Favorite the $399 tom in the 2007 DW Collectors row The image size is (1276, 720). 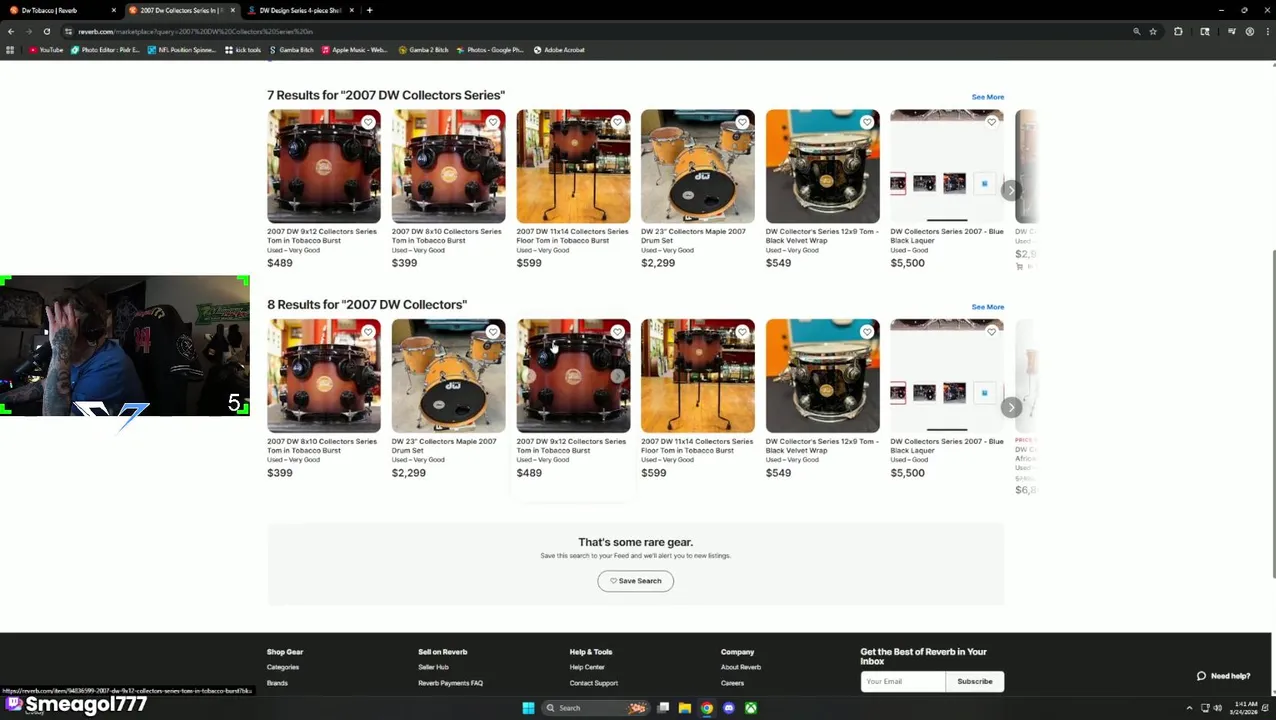coord(368,332)
